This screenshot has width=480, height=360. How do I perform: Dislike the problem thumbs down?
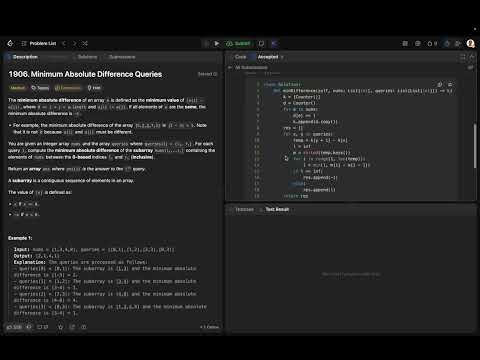coord(29,327)
